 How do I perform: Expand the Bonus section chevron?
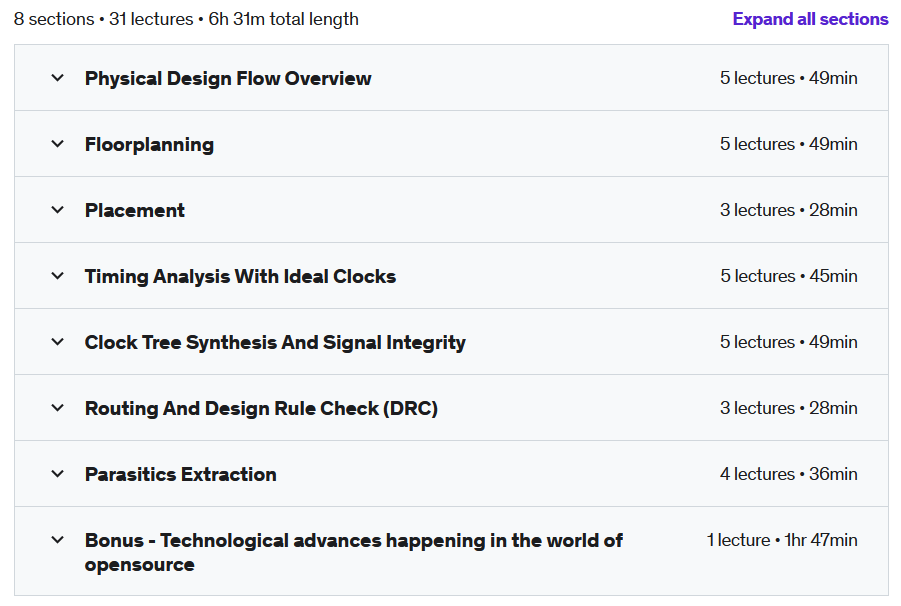57,540
